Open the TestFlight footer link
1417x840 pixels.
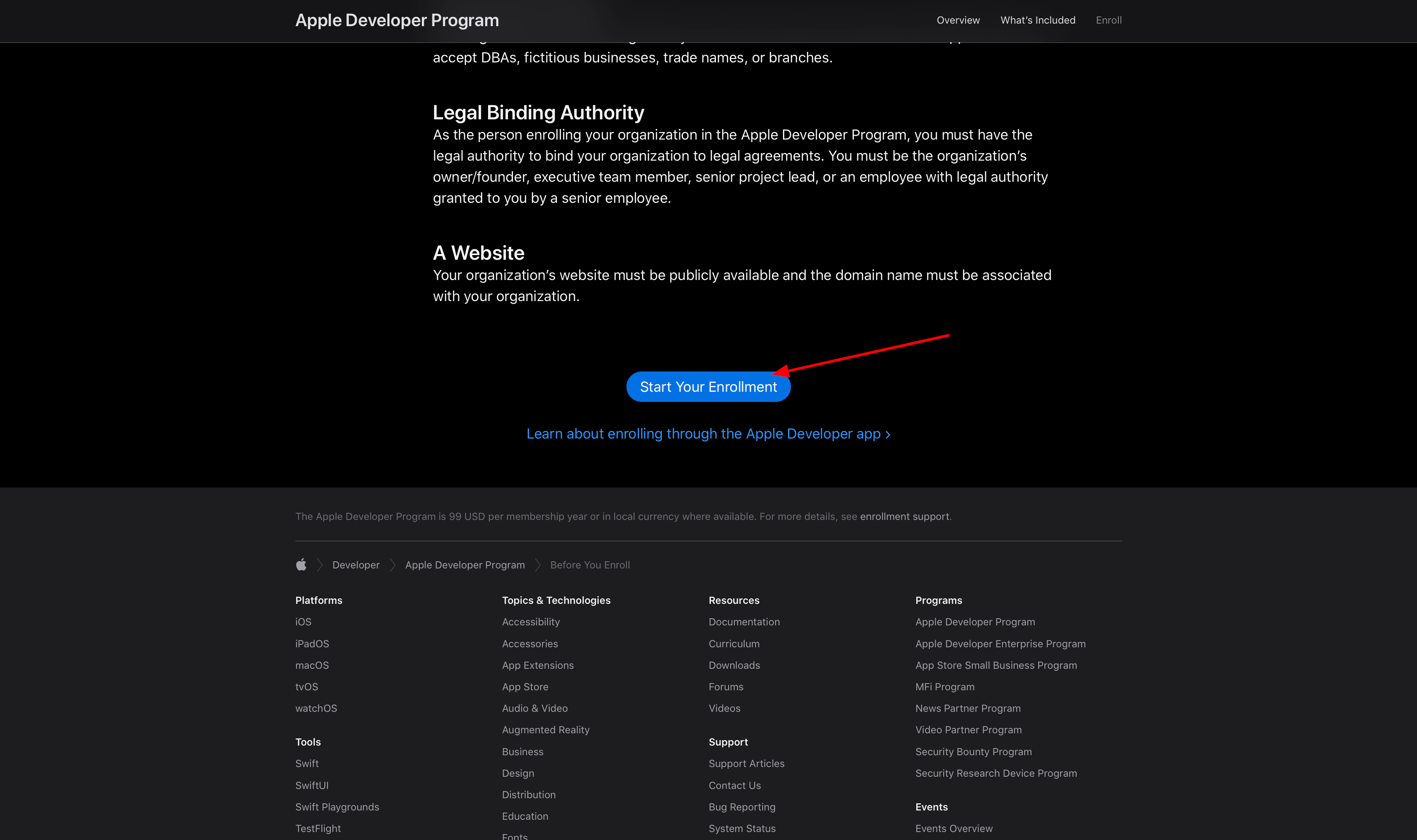point(318,828)
